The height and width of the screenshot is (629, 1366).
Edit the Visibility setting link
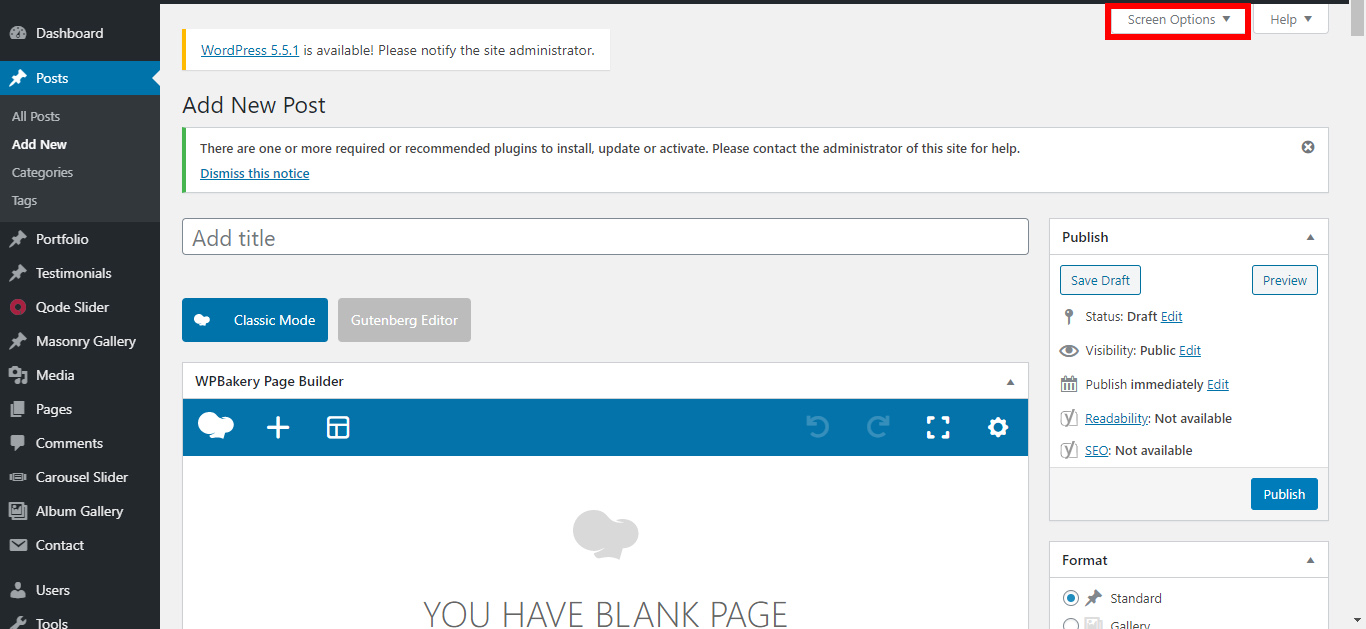pos(1190,350)
